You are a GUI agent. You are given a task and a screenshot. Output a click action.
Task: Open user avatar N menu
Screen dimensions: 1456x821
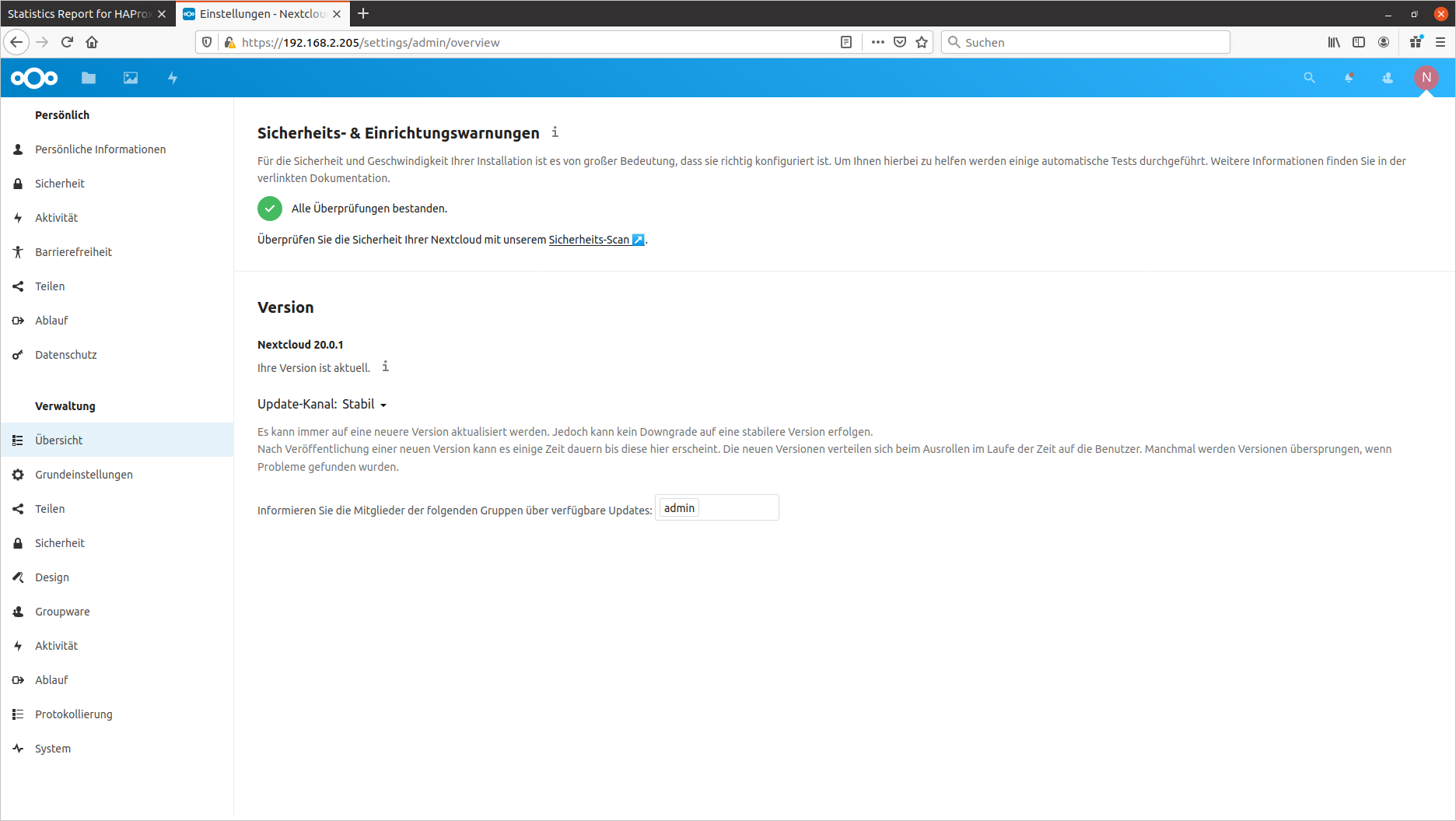(x=1426, y=78)
